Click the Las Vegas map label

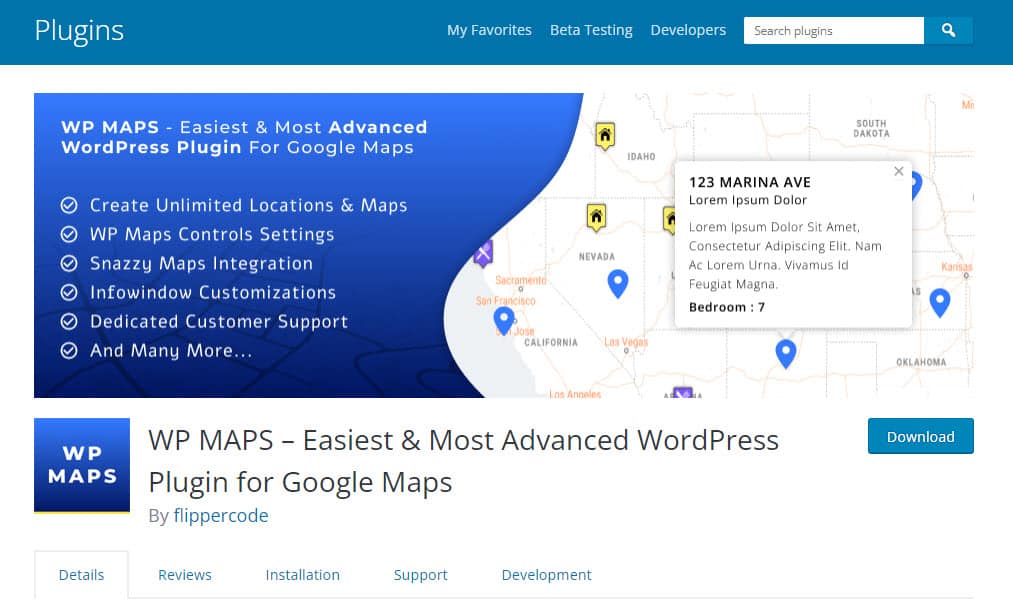tap(626, 342)
